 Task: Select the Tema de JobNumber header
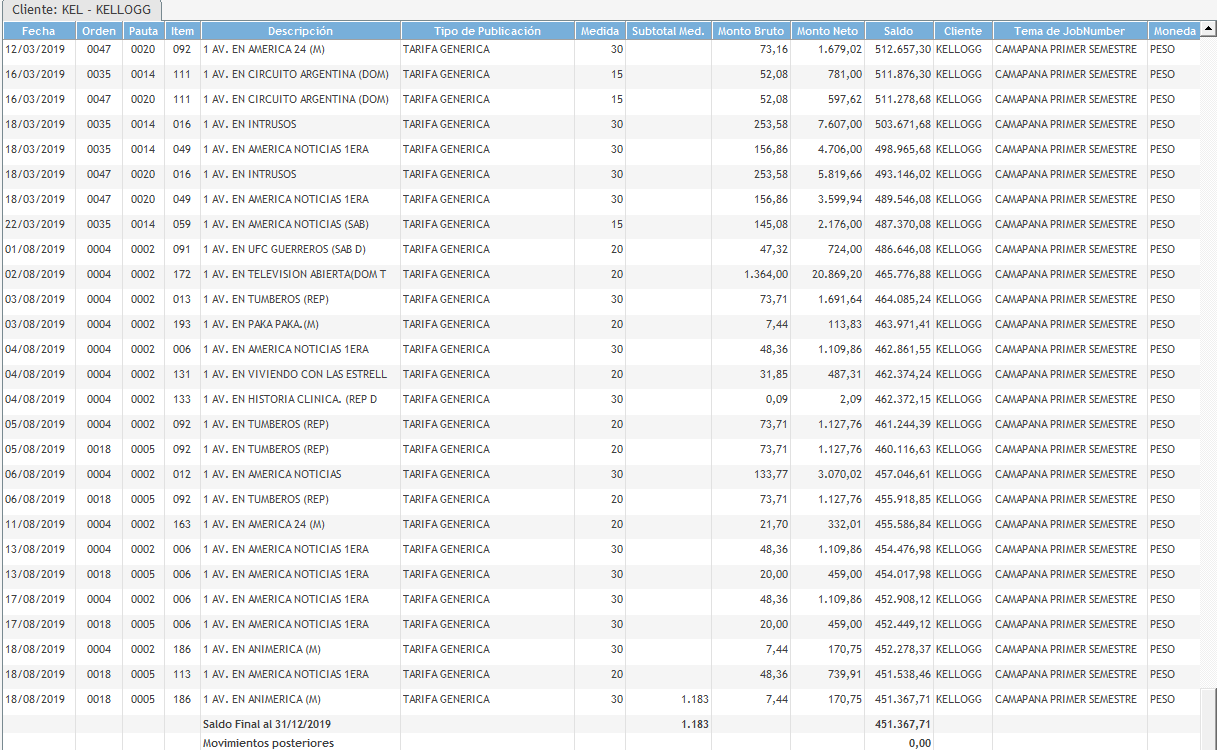tap(1069, 31)
